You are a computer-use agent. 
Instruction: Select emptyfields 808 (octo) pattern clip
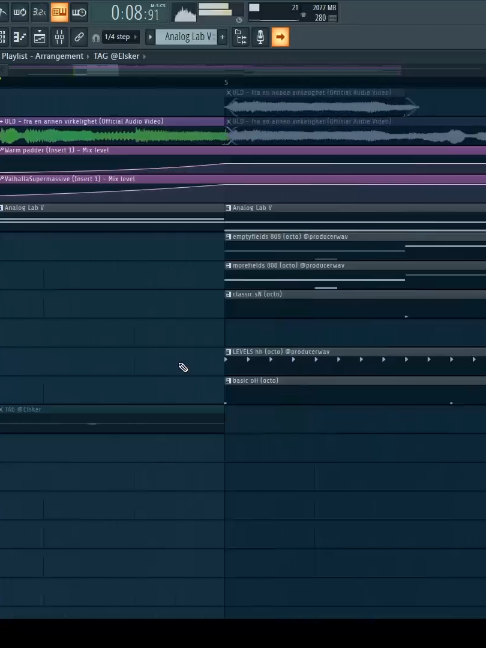355,247
